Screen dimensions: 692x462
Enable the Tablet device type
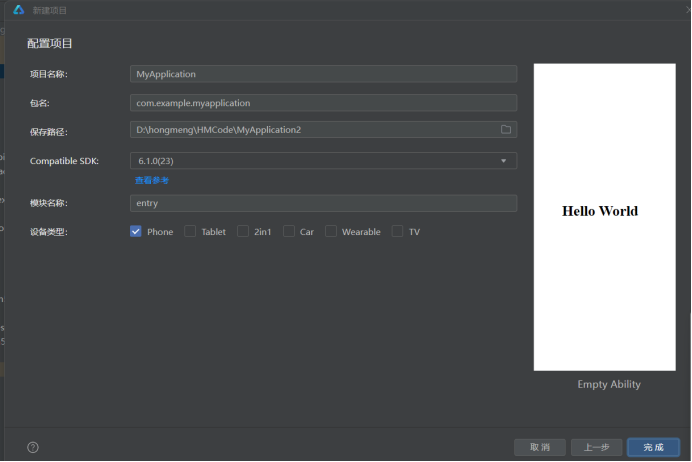[x=190, y=231]
